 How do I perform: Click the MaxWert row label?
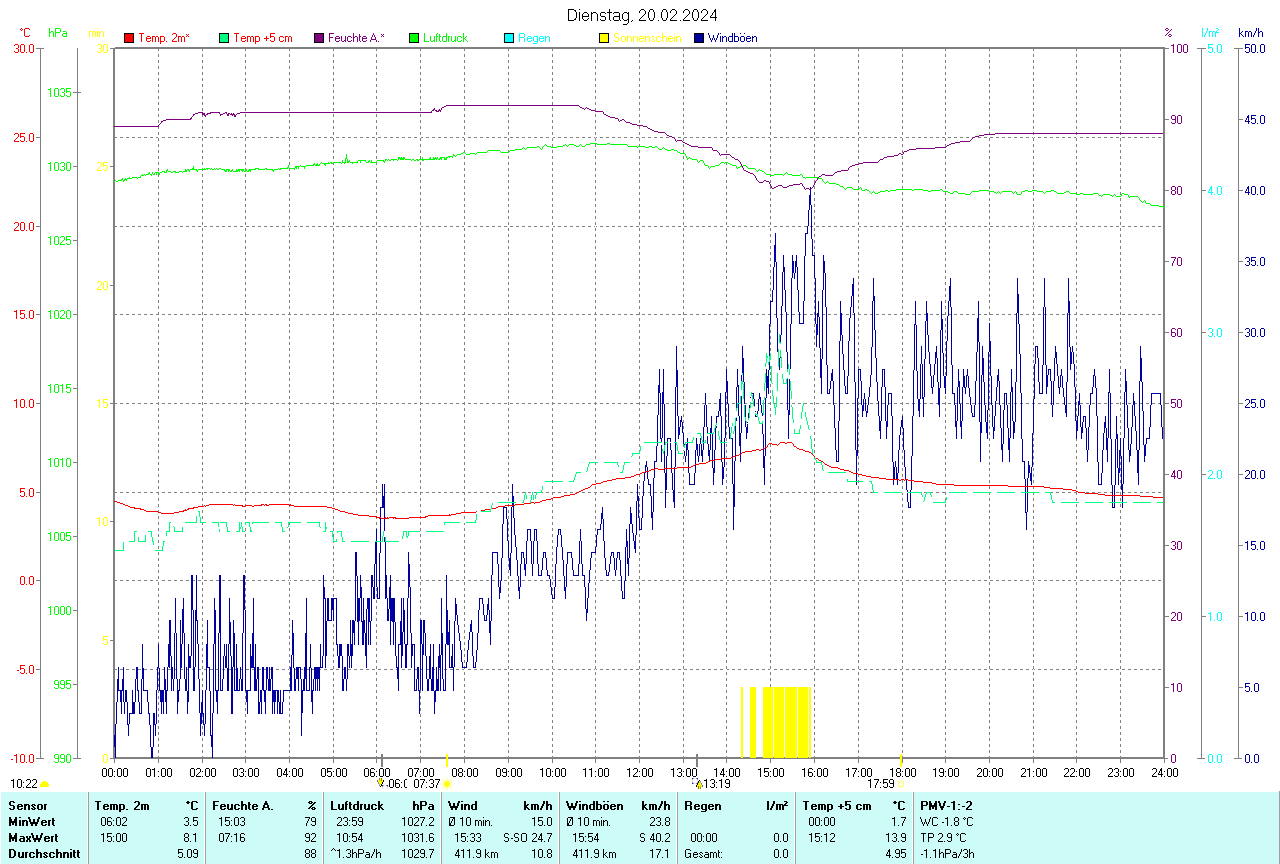click(x=31, y=838)
